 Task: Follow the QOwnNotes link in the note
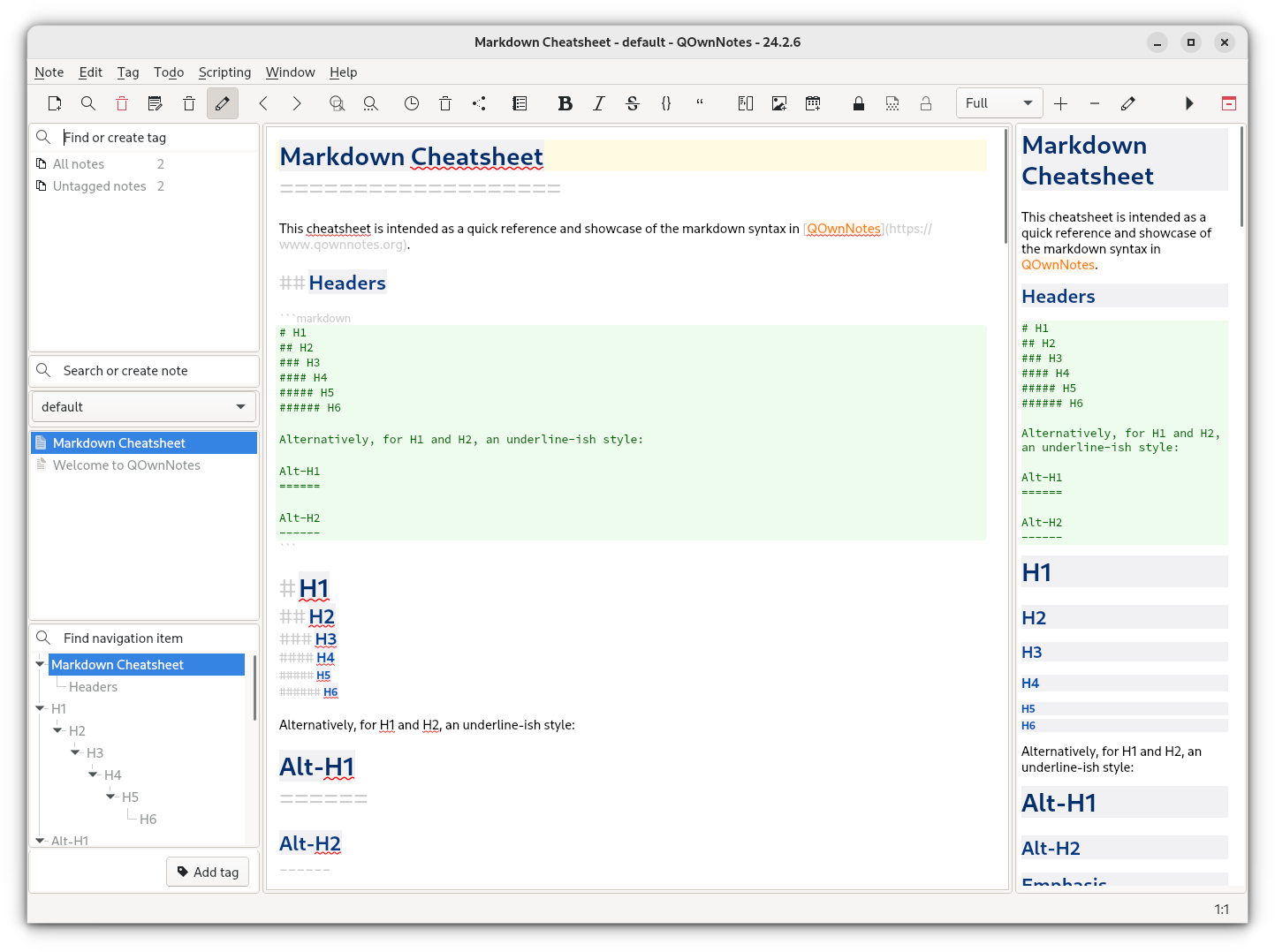(x=843, y=228)
